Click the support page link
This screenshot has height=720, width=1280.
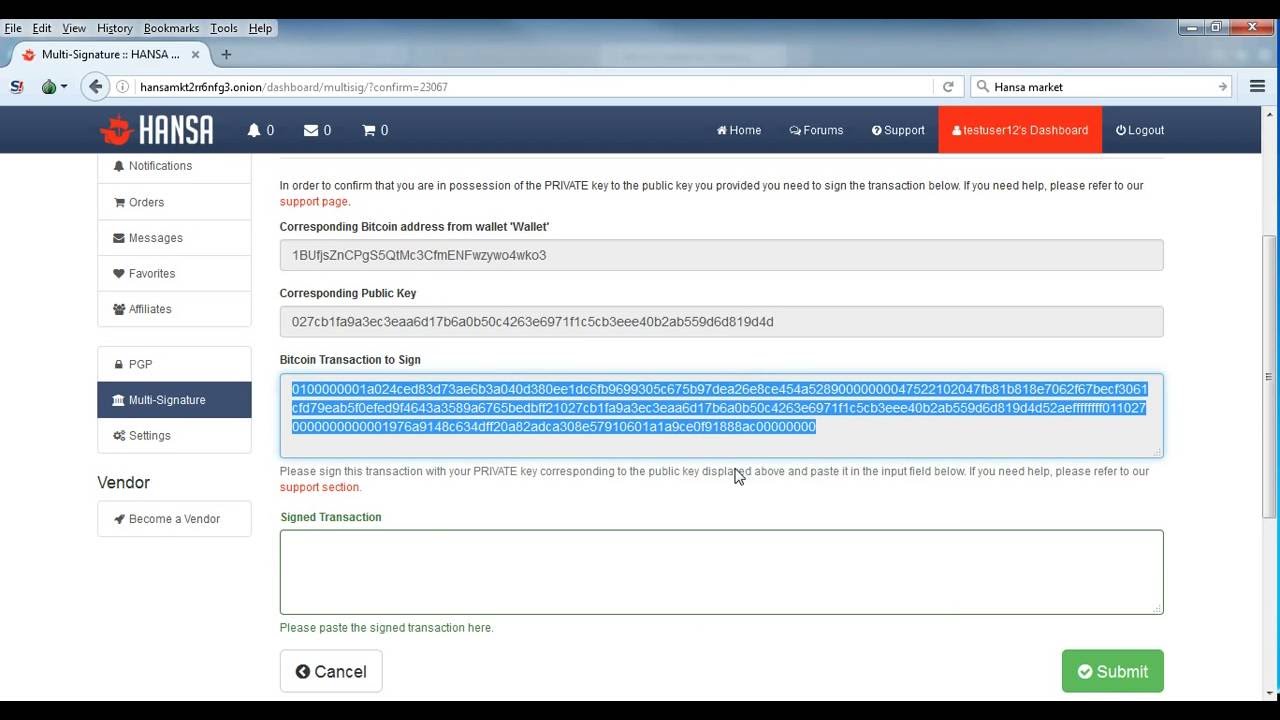[x=313, y=202]
